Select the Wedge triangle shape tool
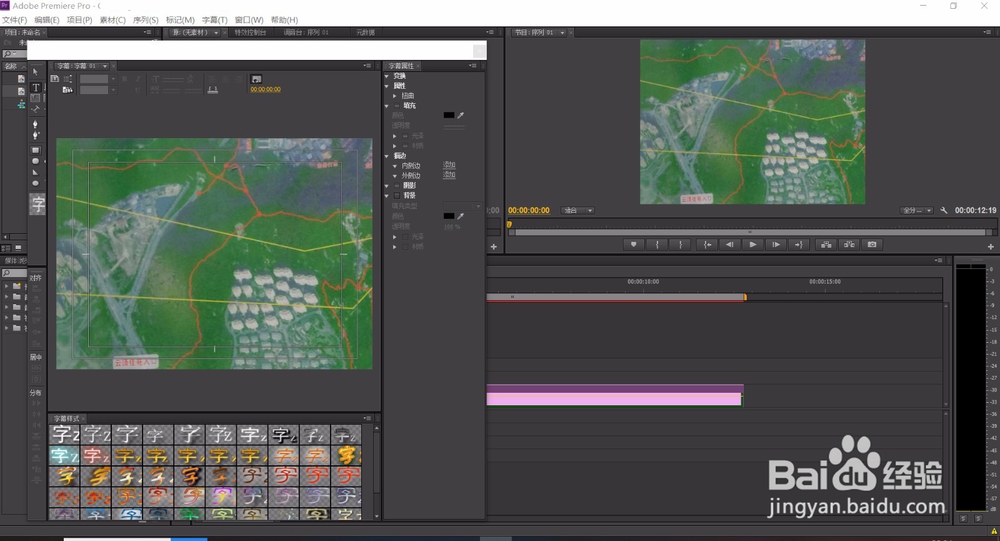 (36, 172)
